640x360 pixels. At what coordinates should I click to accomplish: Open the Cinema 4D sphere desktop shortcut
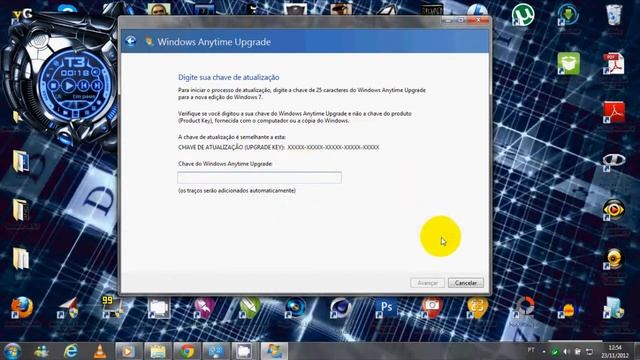tap(340, 308)
